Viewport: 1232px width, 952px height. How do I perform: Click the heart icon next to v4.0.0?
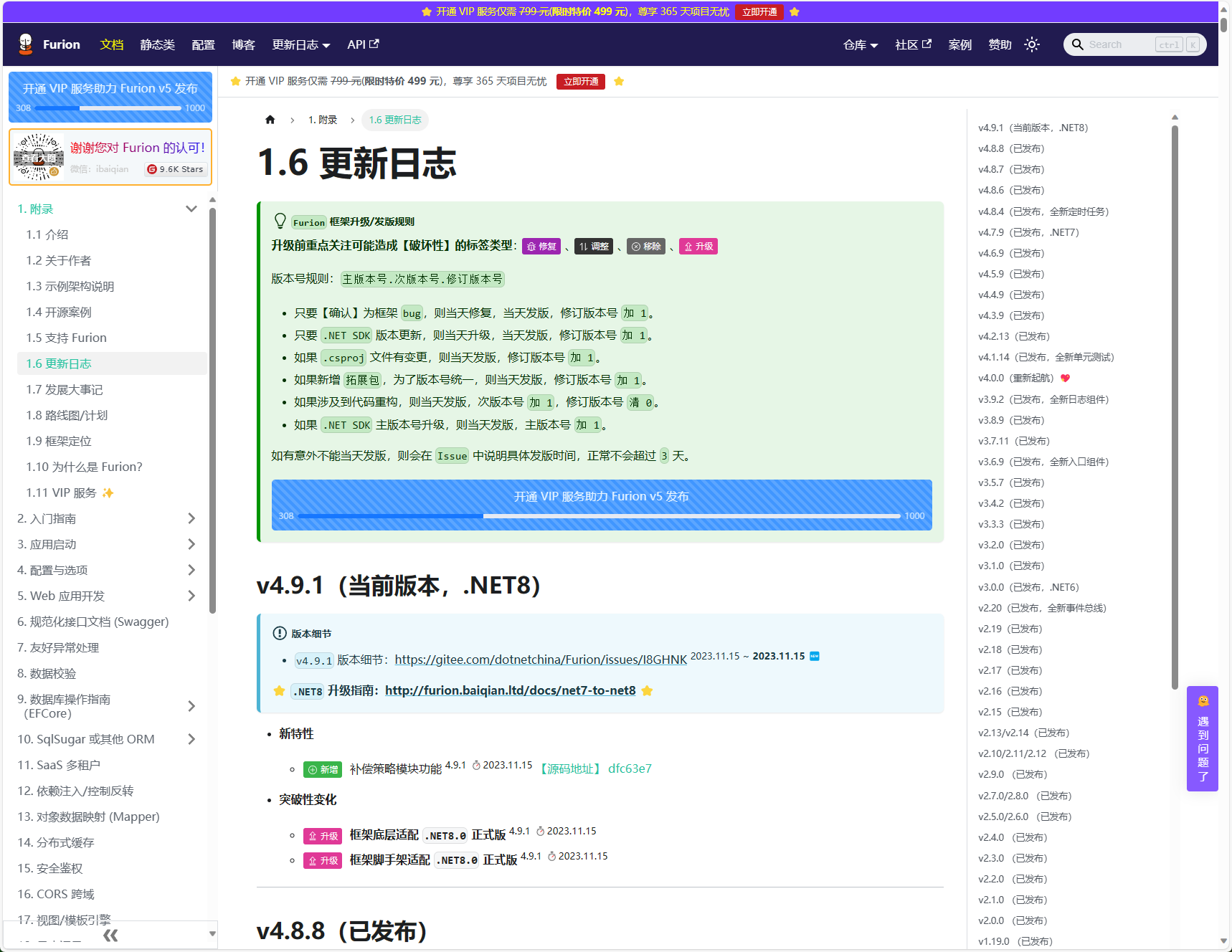[1065, 378]
